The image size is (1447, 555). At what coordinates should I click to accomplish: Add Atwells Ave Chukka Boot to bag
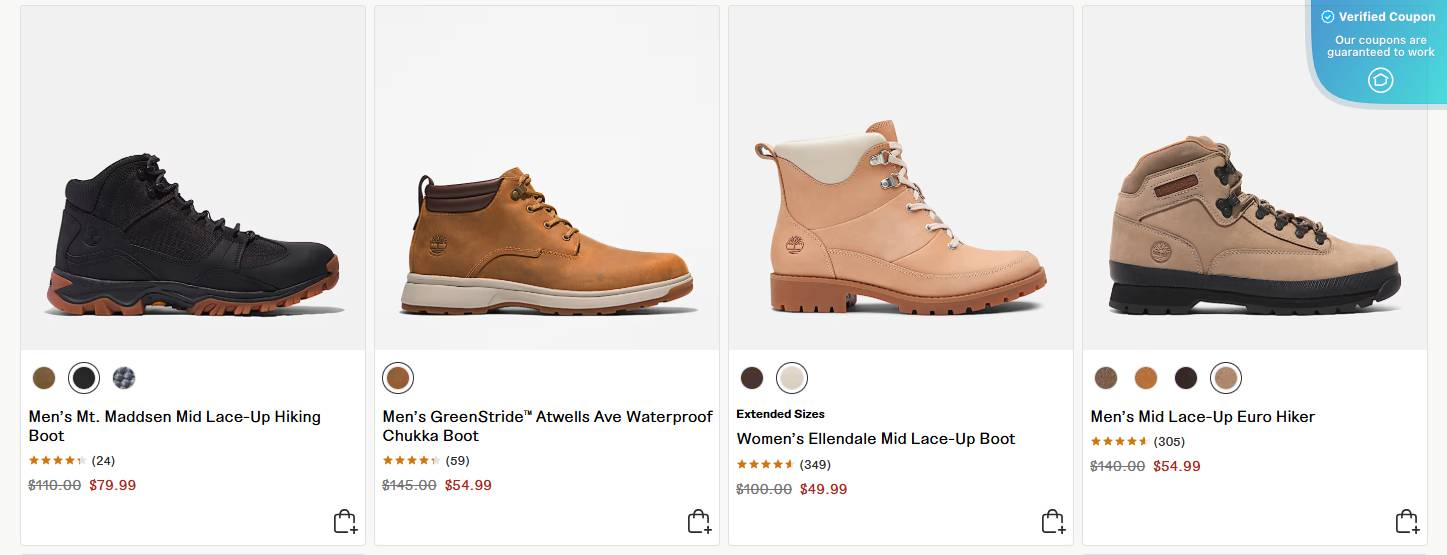pos(699,522)
